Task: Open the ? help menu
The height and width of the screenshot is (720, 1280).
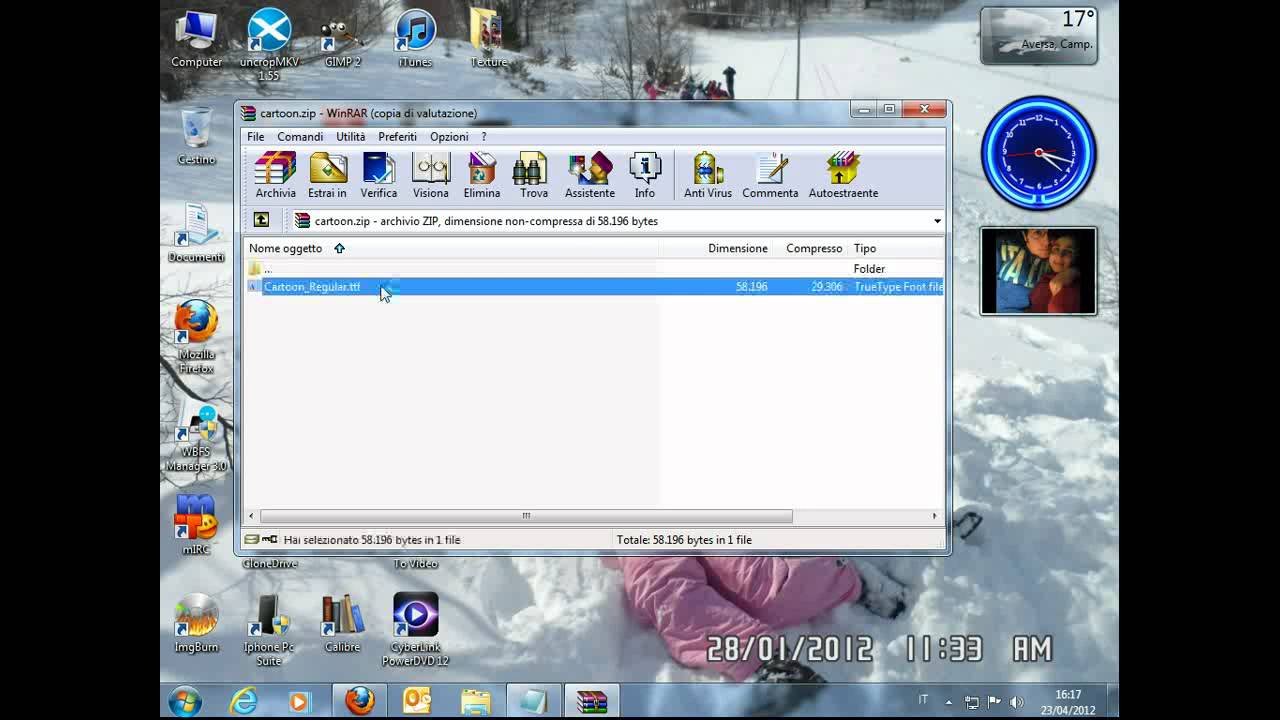Action: (484, 137)
